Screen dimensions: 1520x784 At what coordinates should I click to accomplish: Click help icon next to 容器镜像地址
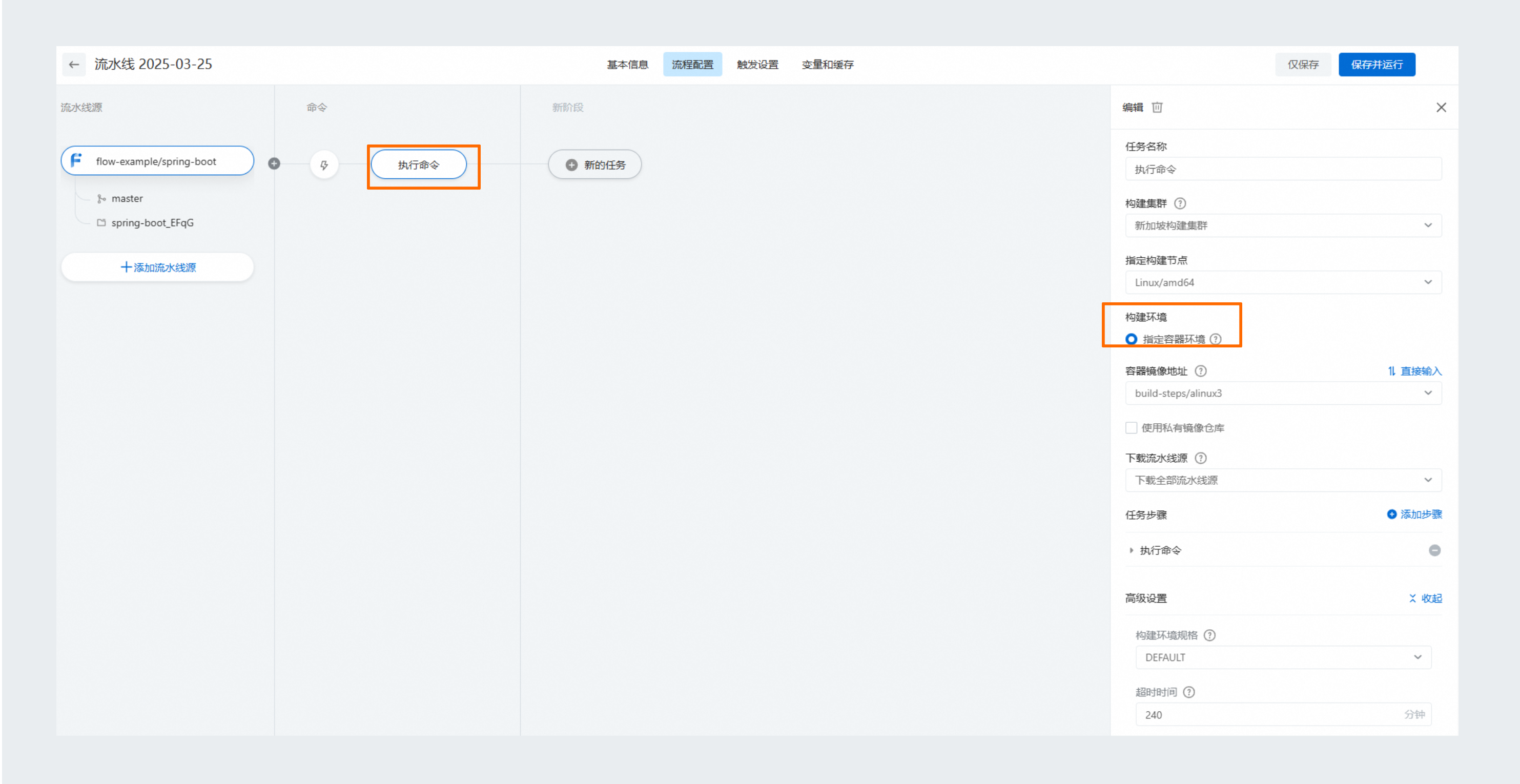point(1201,371)
